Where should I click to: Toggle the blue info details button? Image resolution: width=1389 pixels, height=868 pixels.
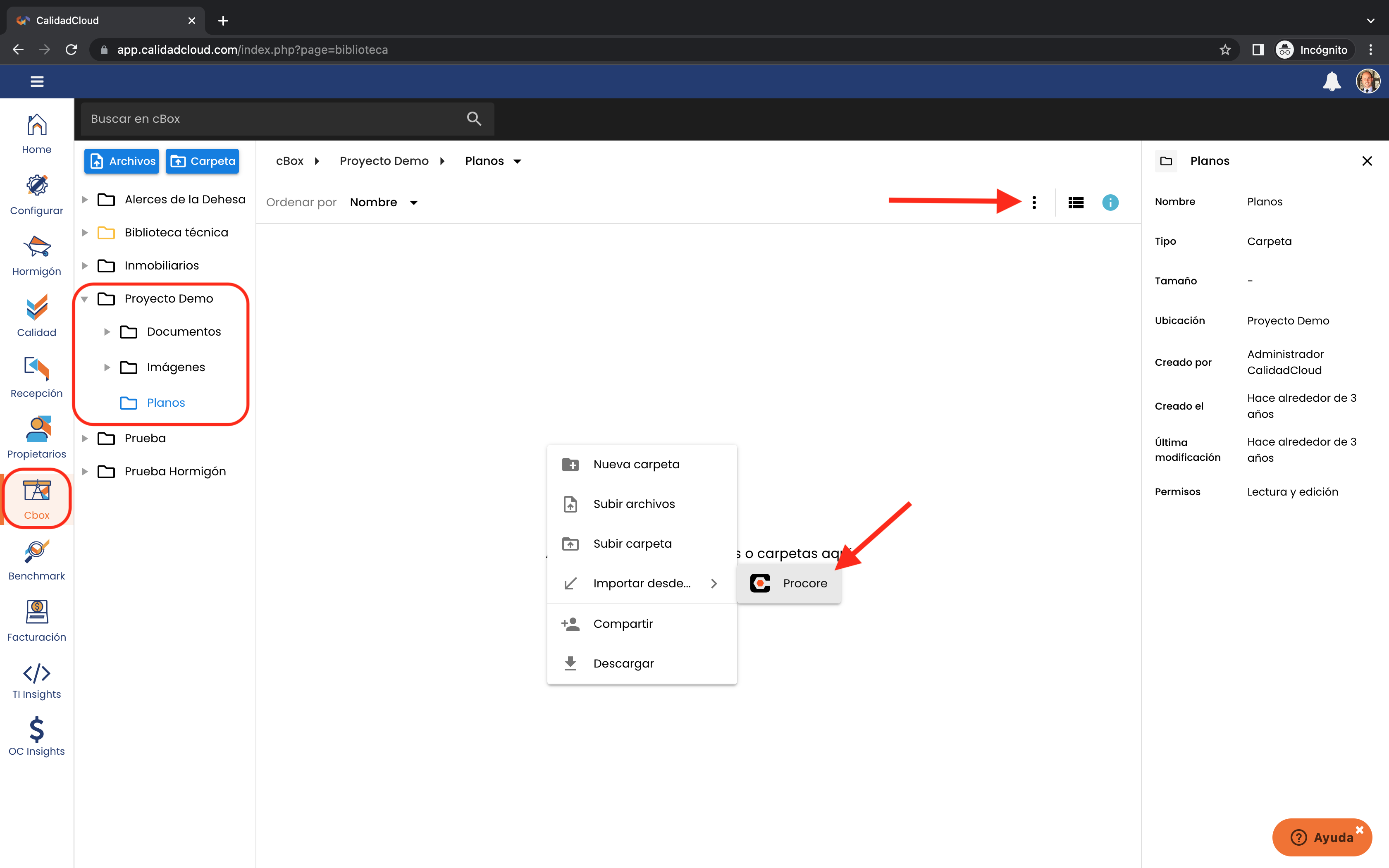point(1111,202)
